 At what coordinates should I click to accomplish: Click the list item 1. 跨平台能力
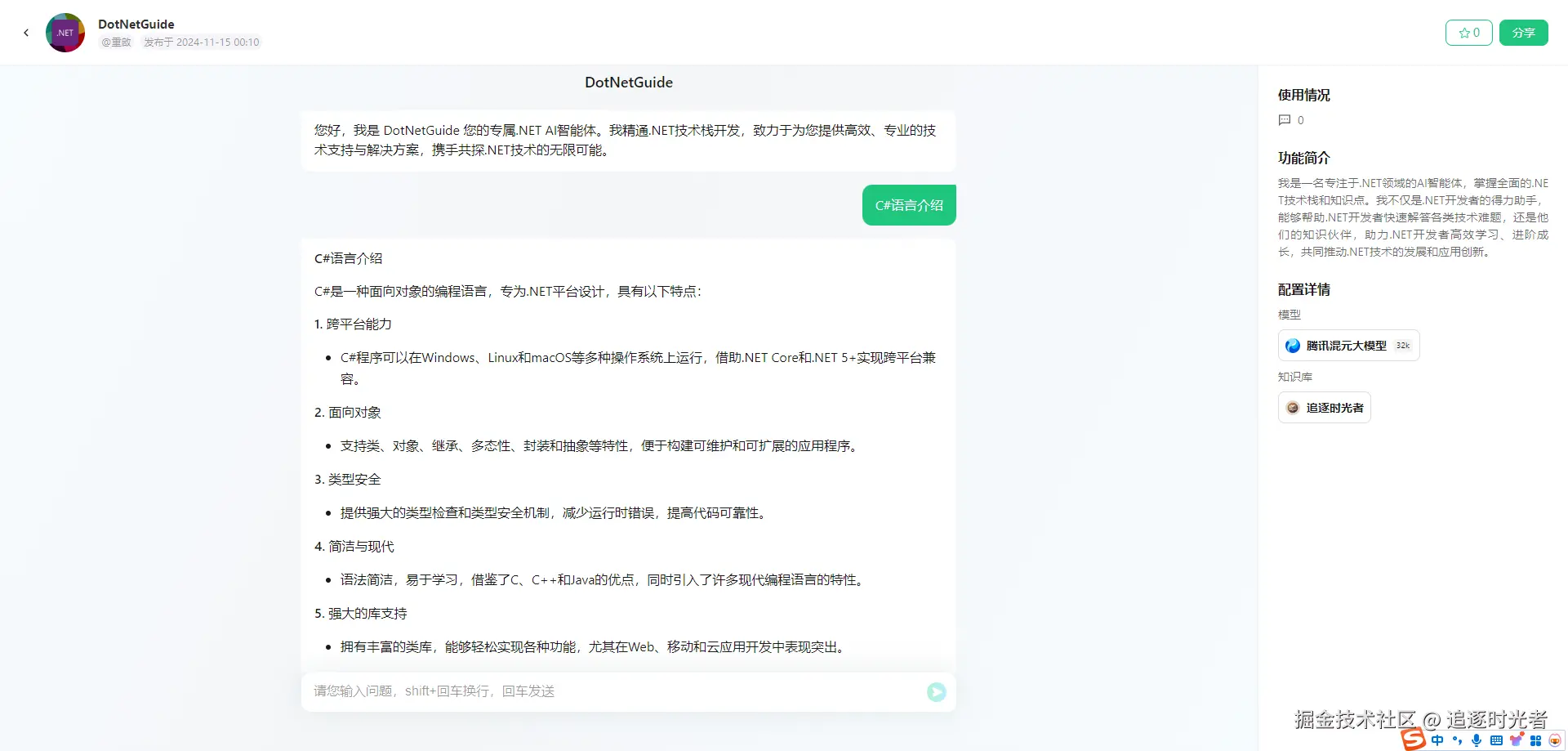(x=353, y=324)
